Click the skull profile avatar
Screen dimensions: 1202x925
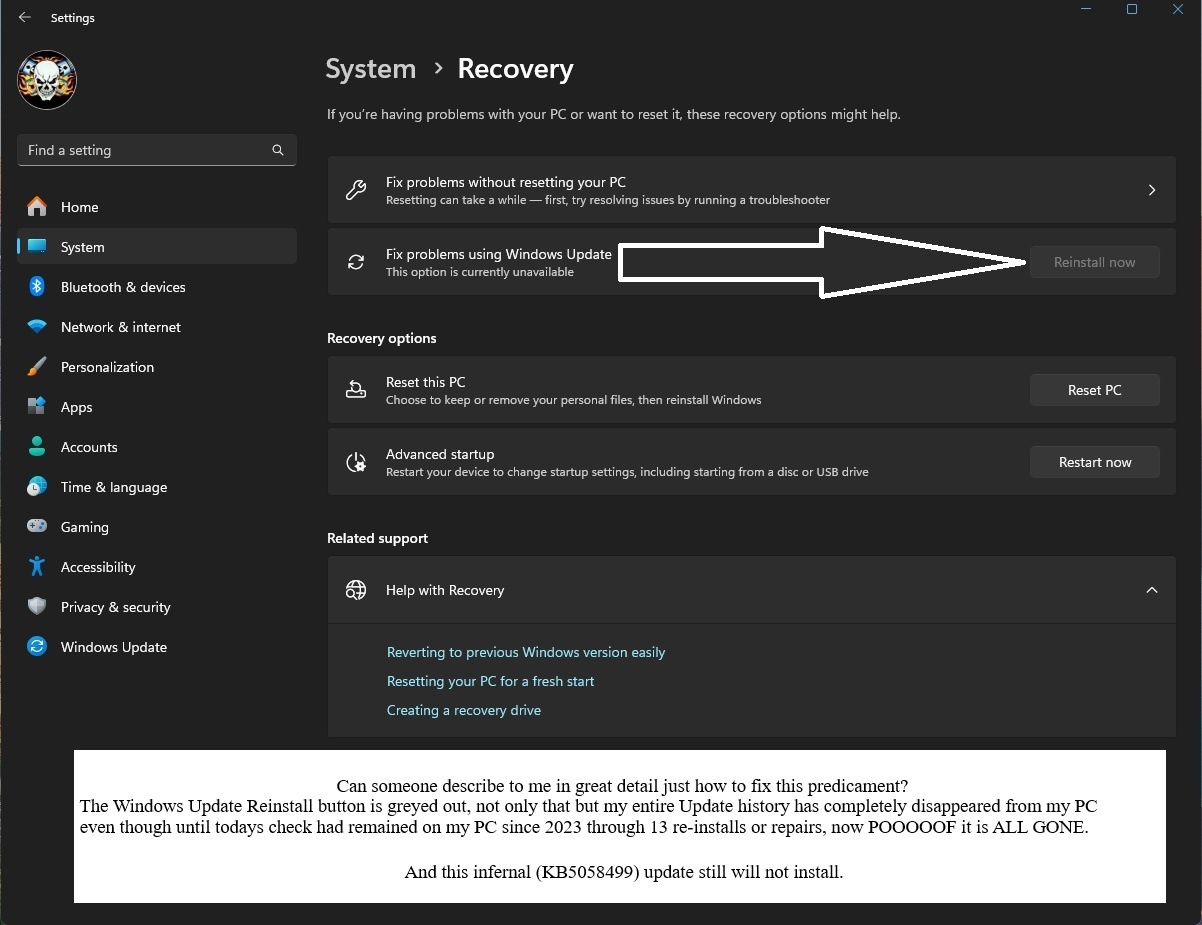click(46, 80)
